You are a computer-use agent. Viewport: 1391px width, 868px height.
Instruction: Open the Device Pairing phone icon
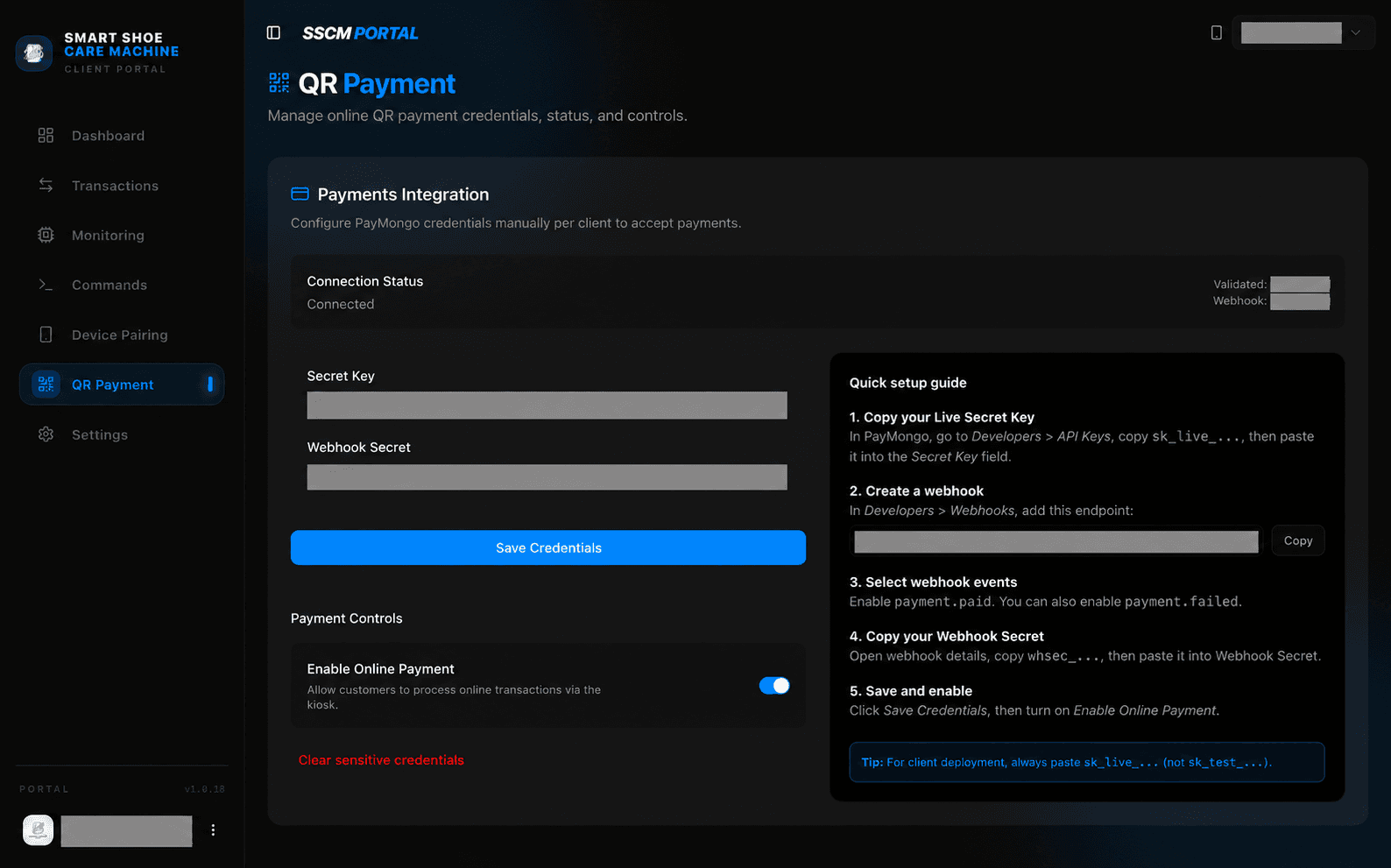tap(46, 335)
